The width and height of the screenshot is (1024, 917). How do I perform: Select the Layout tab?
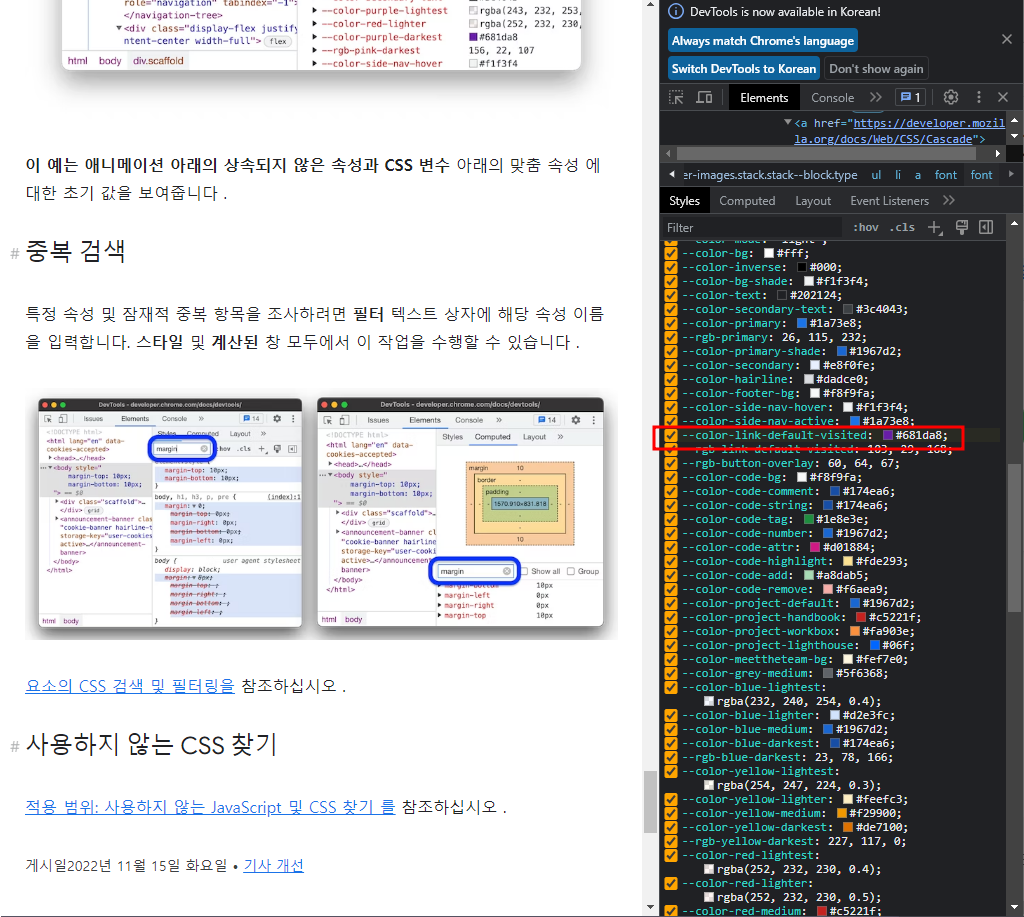point(812,201)
